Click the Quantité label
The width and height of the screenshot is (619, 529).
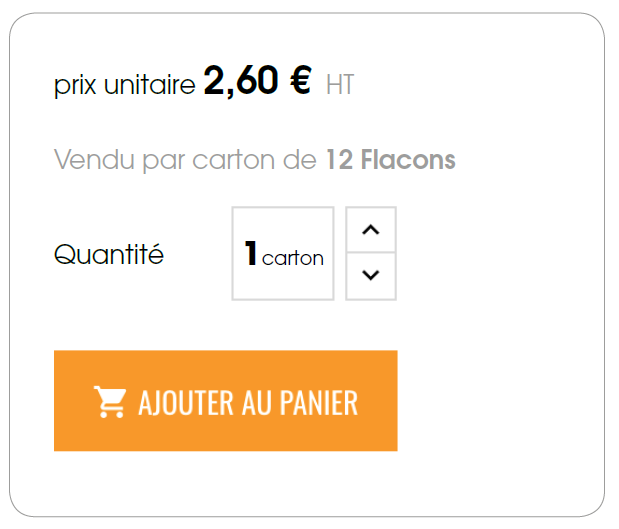tap(109, 254)
